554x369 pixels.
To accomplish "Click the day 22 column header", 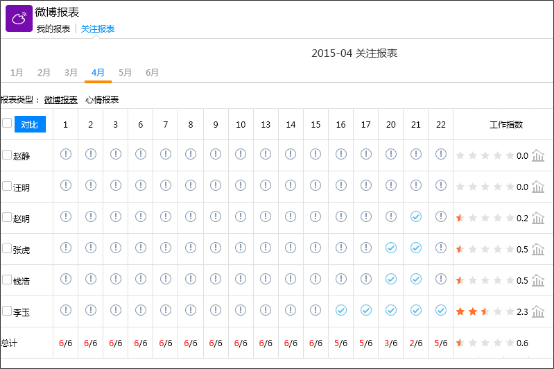I will 441,124.
